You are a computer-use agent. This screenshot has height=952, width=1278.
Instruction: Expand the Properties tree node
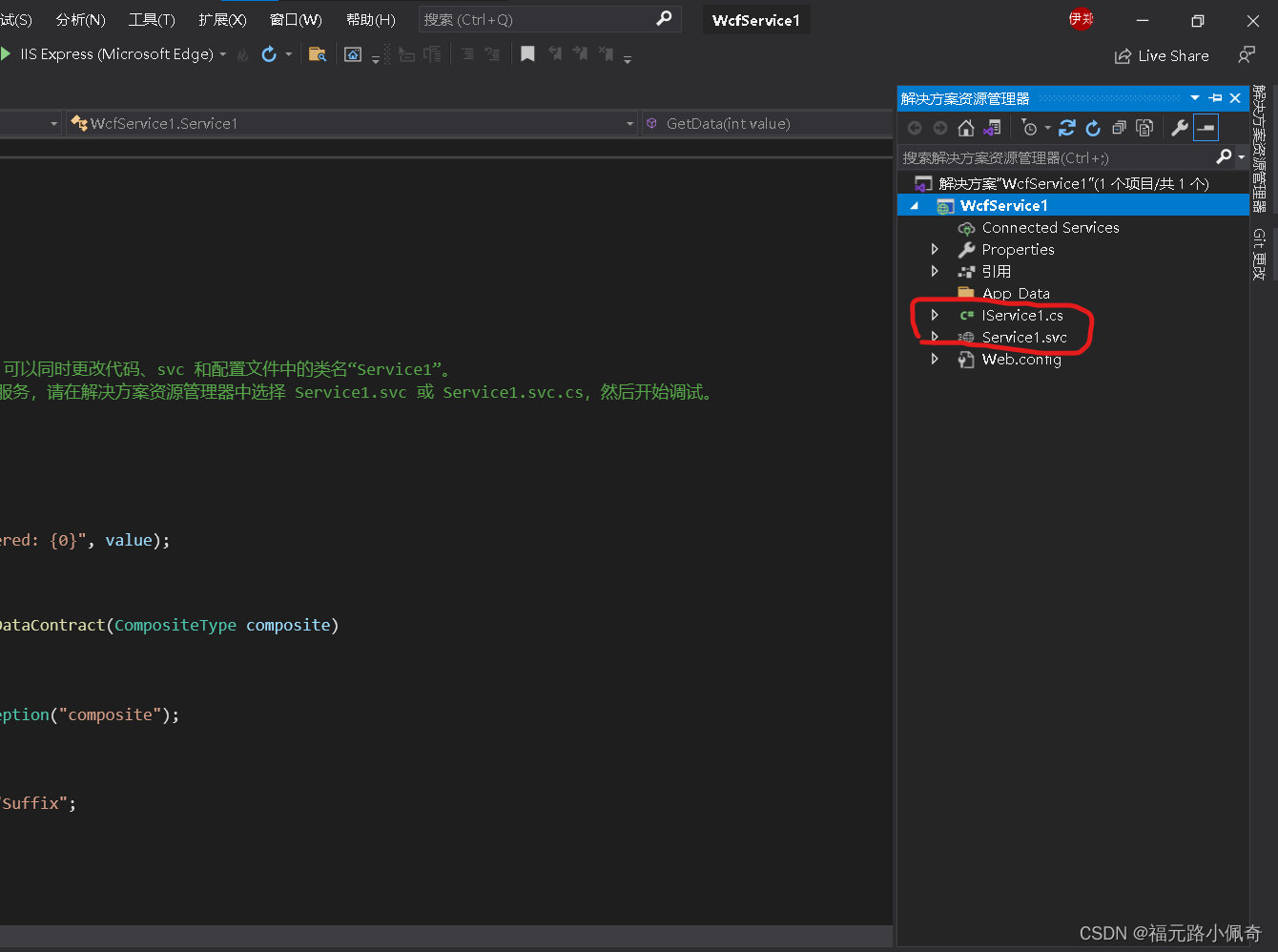tap(935, 249)
